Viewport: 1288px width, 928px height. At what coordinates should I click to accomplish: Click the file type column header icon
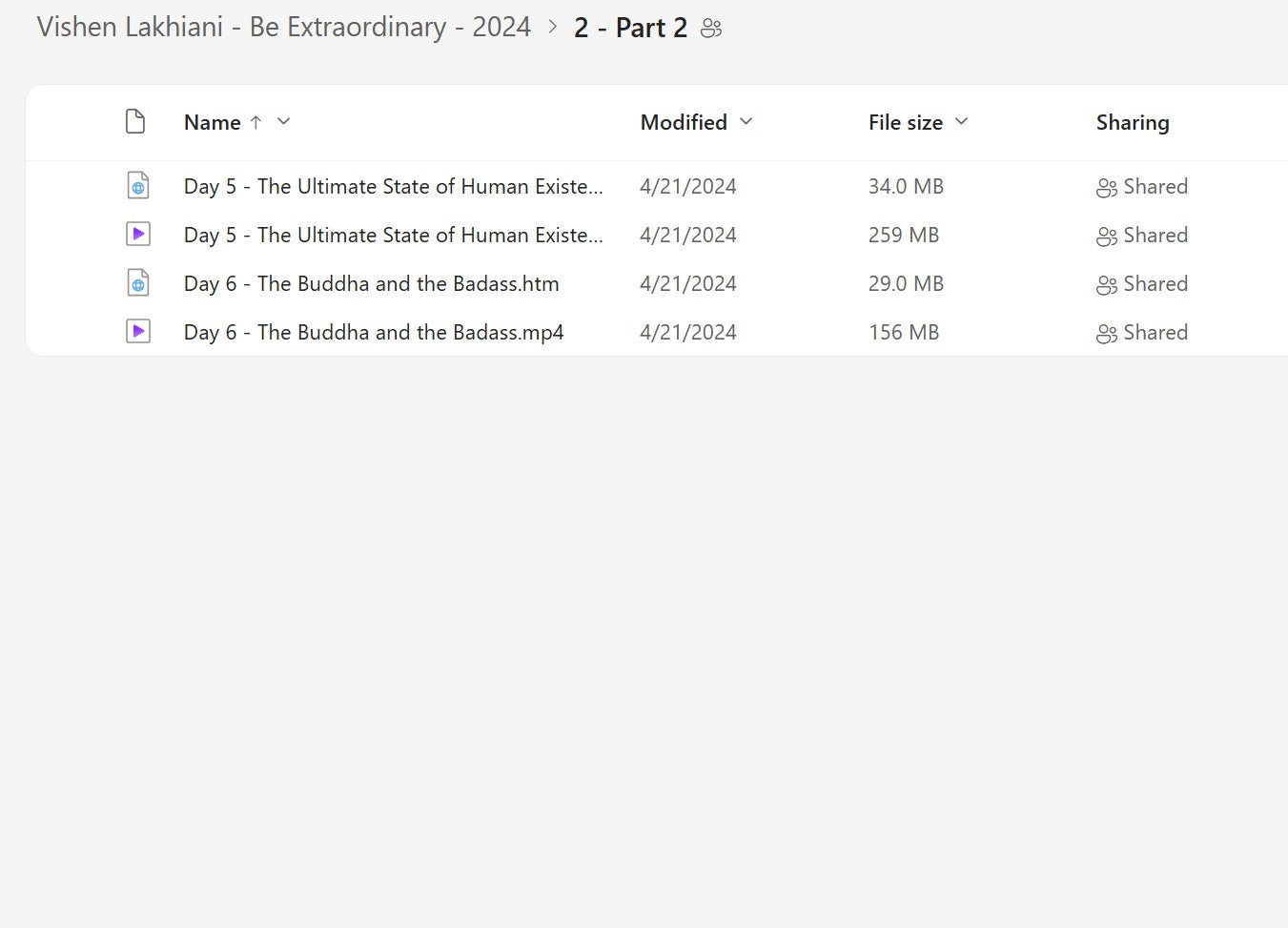[x=135, y=122]
